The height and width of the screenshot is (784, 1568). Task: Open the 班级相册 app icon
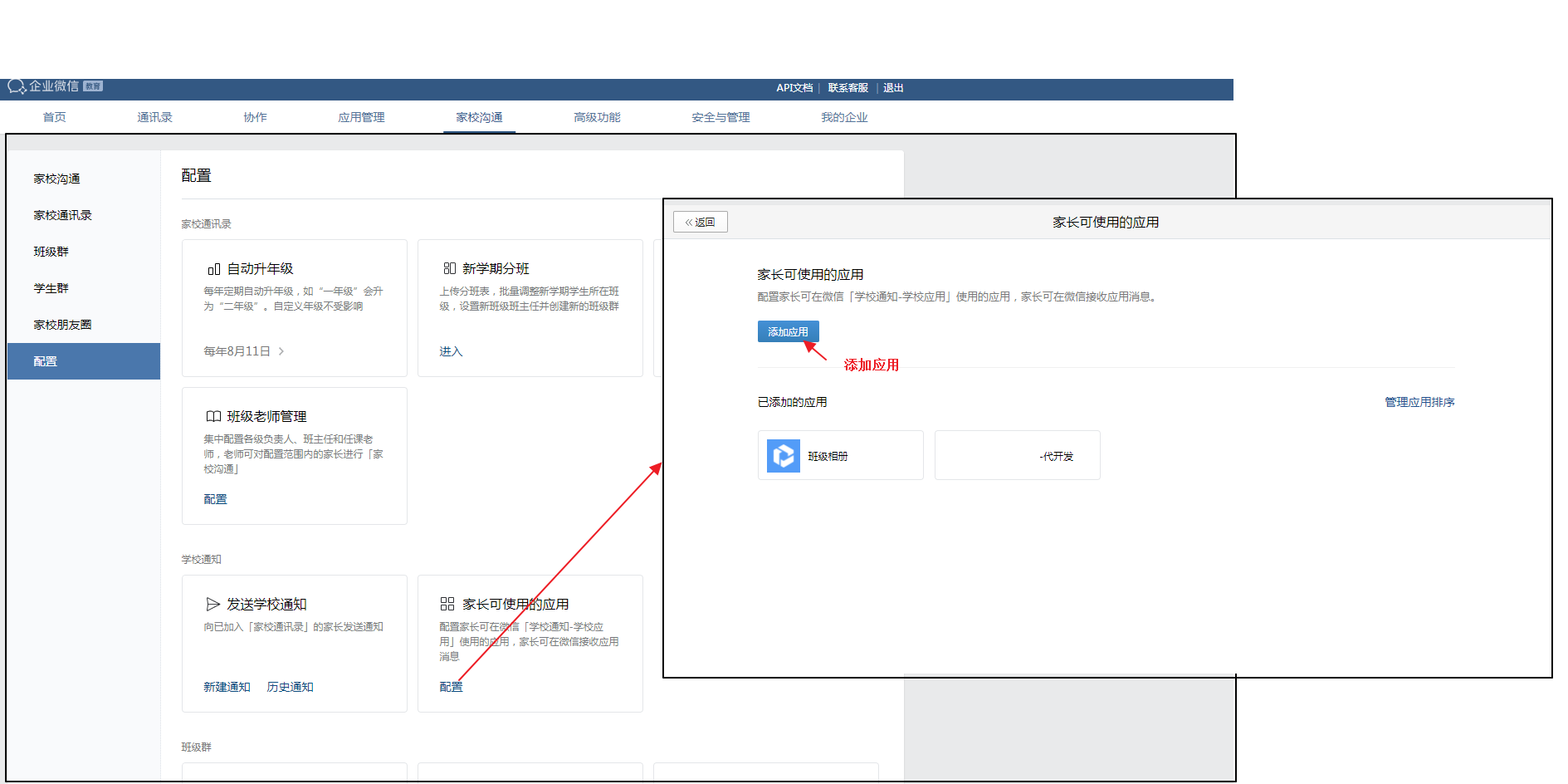point(783,456)
